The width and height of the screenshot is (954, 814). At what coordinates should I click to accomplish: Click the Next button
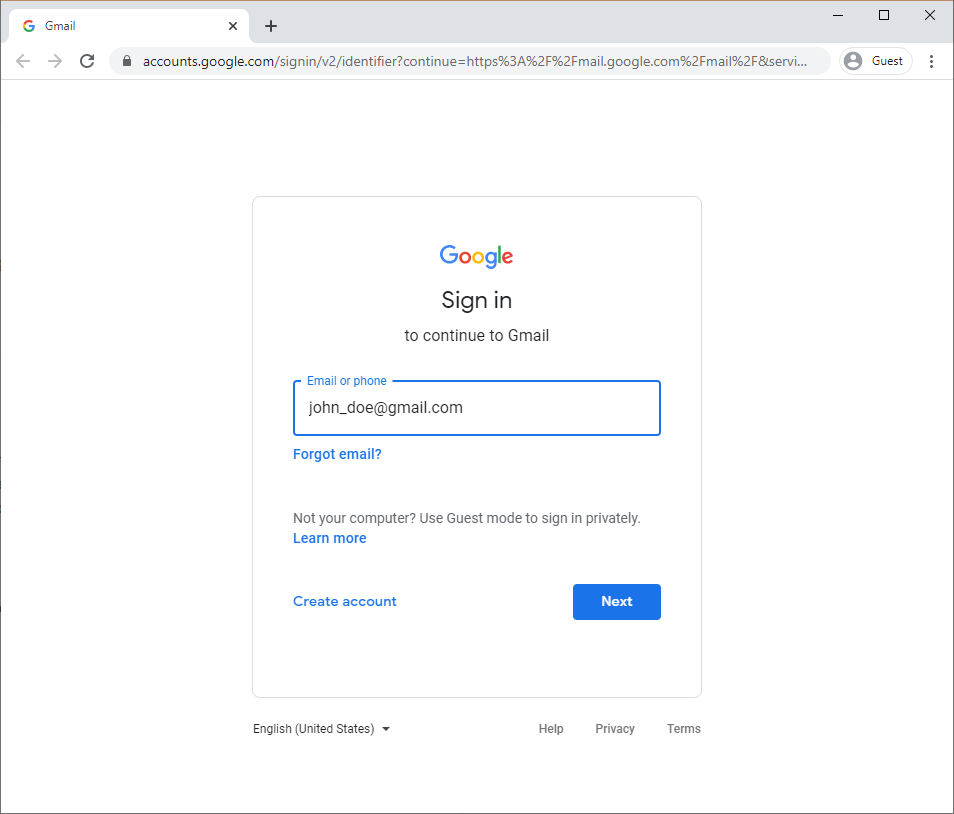(x=616, y=601)
